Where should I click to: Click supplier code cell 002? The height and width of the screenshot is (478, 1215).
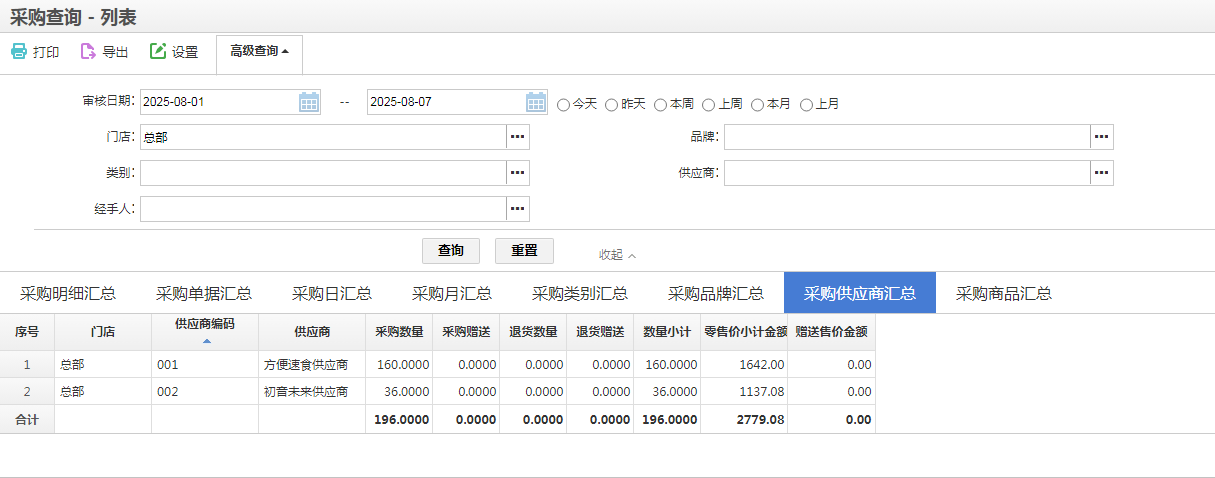(x=205, y=392)
